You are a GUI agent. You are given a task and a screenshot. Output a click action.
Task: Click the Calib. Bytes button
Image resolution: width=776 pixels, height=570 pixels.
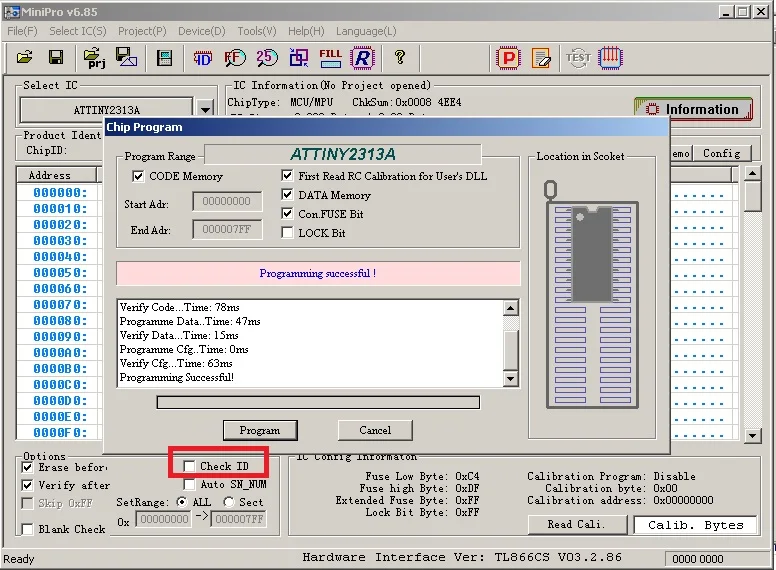[695, 525]
